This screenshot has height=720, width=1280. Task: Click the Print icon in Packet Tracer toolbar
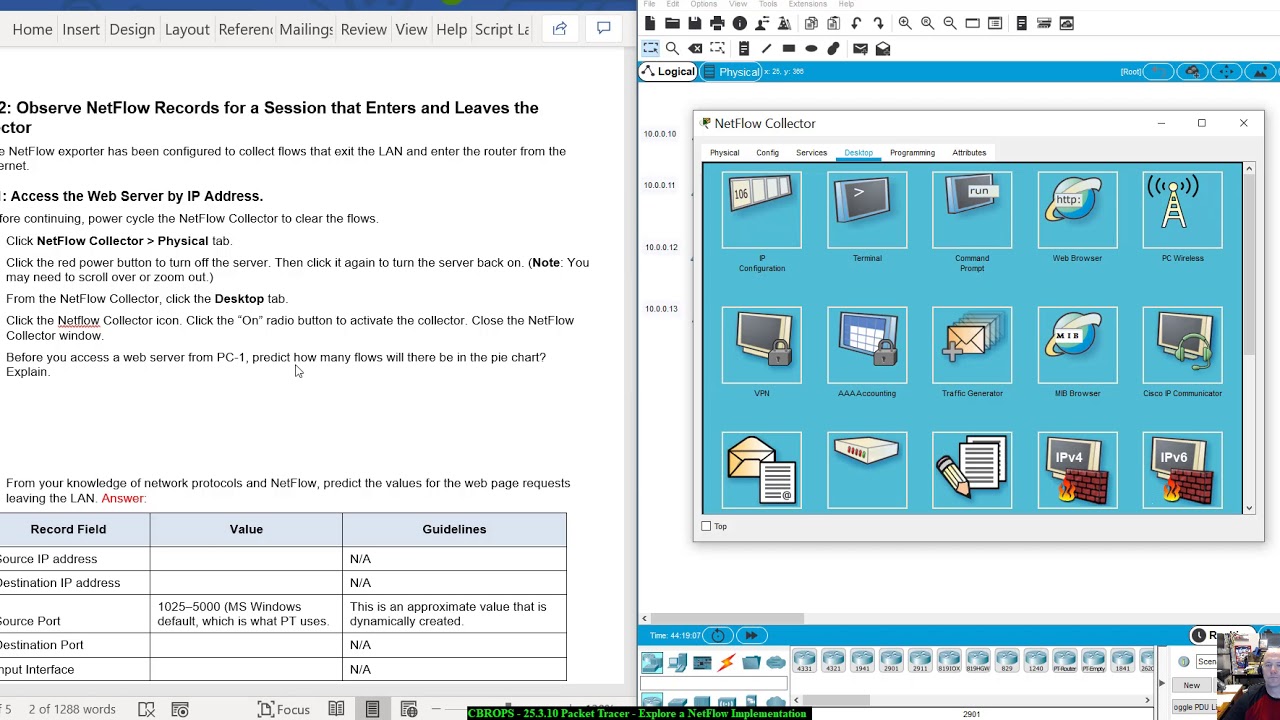click(x=717, y=23)
